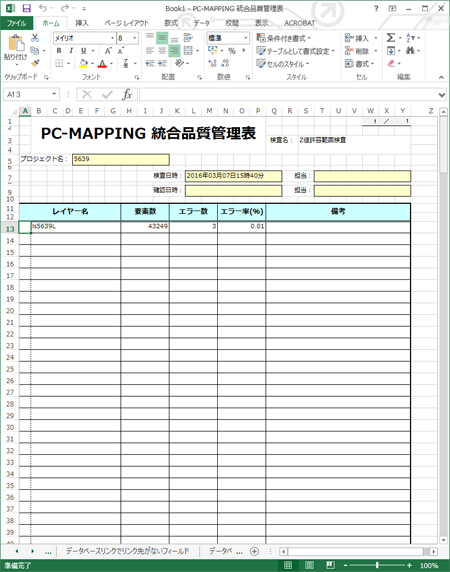Click the Paste clipboard icon

[16, 43]
